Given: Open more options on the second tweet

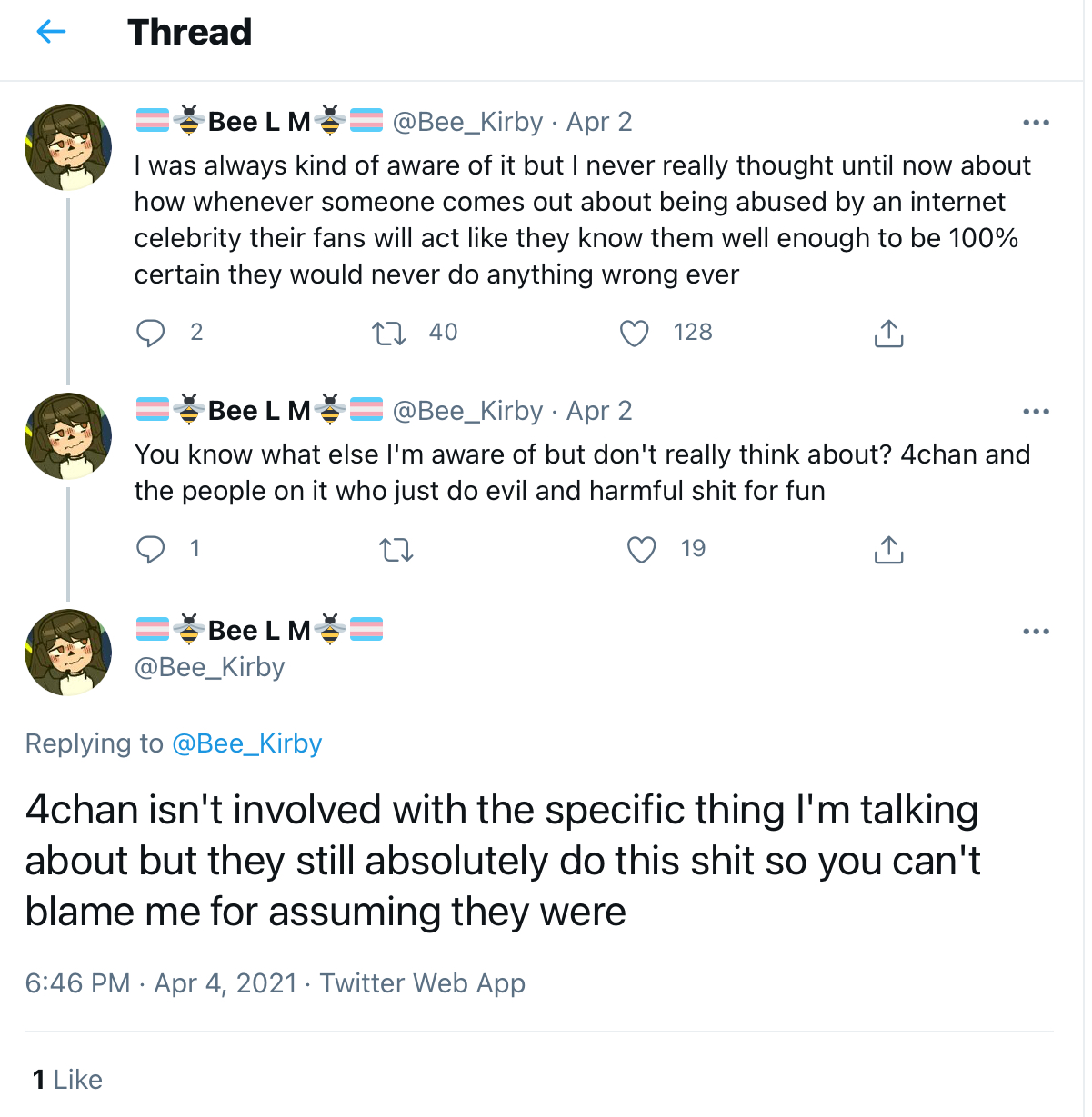Looking at the screenshot, I should point(1036,412).
